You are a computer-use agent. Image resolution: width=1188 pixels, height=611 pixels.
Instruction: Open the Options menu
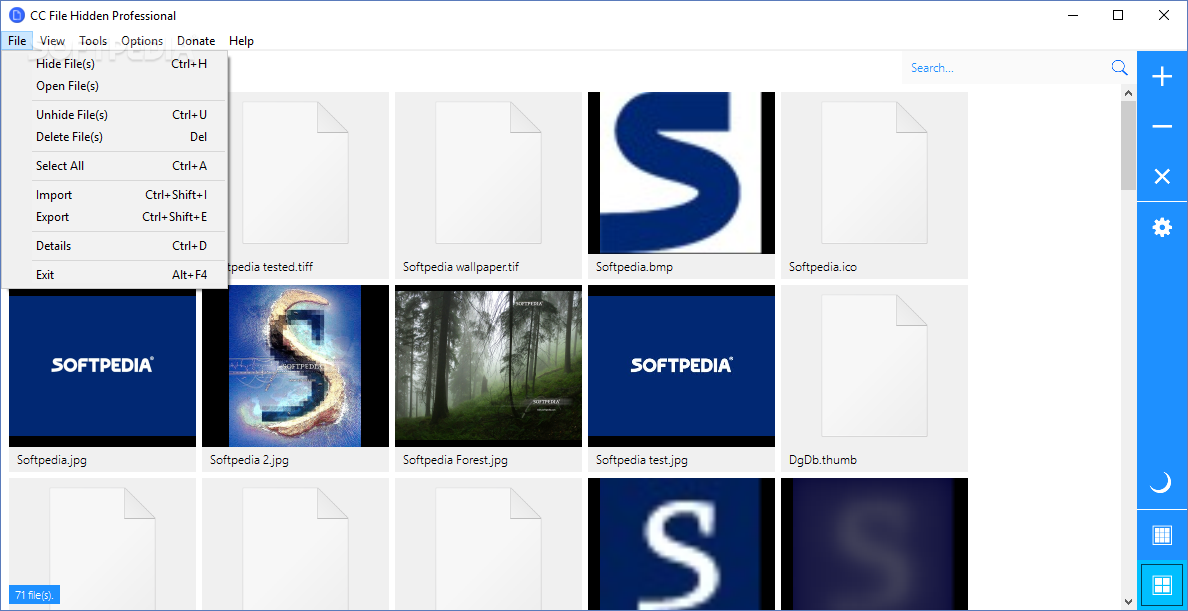[x=142, y=41]
